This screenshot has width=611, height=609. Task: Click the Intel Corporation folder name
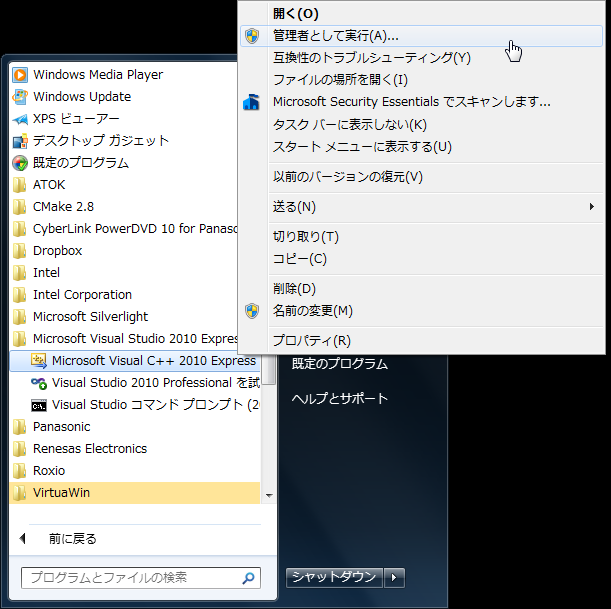coord(82,295)
